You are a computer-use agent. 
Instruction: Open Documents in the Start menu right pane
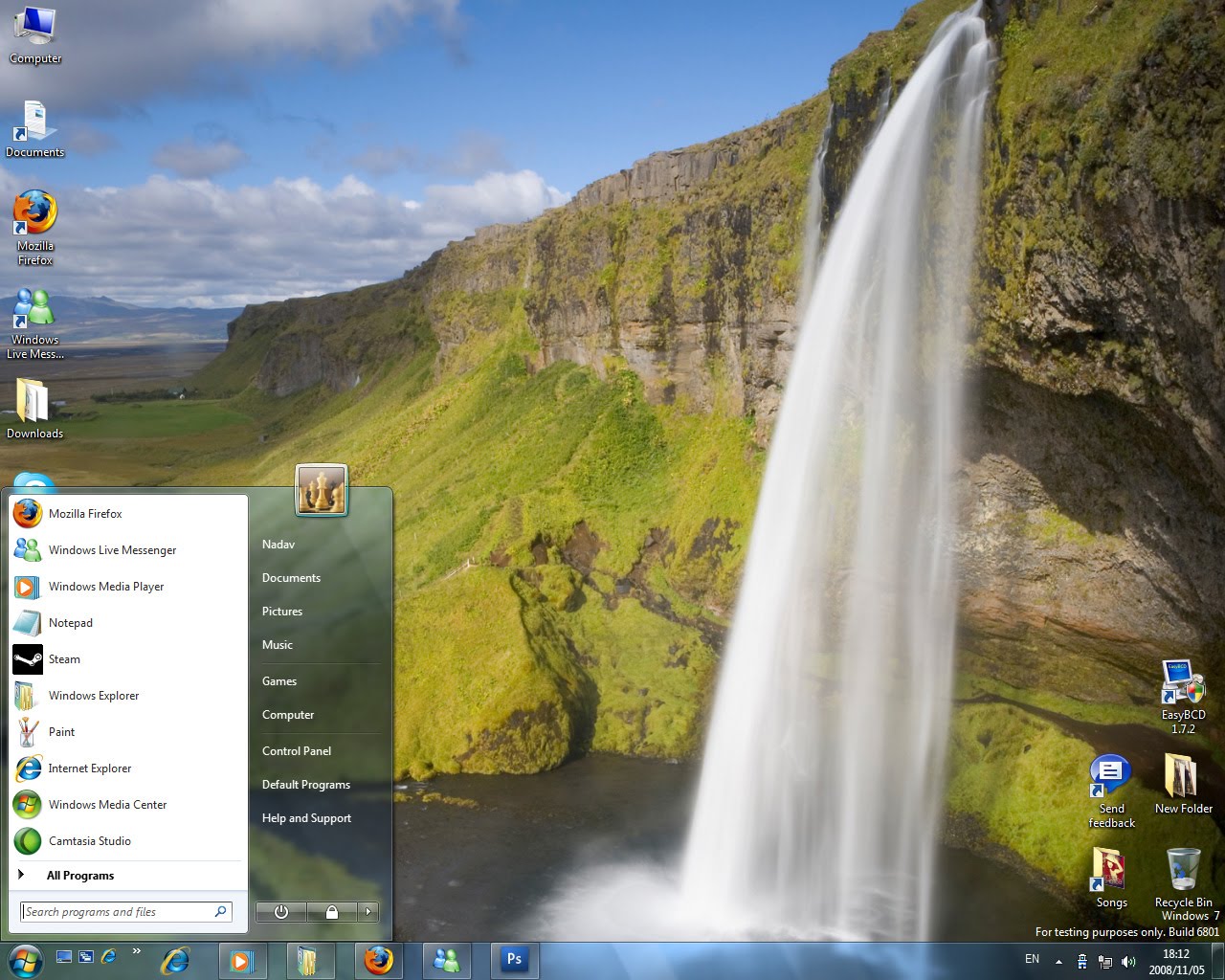[x=292, y=578]
